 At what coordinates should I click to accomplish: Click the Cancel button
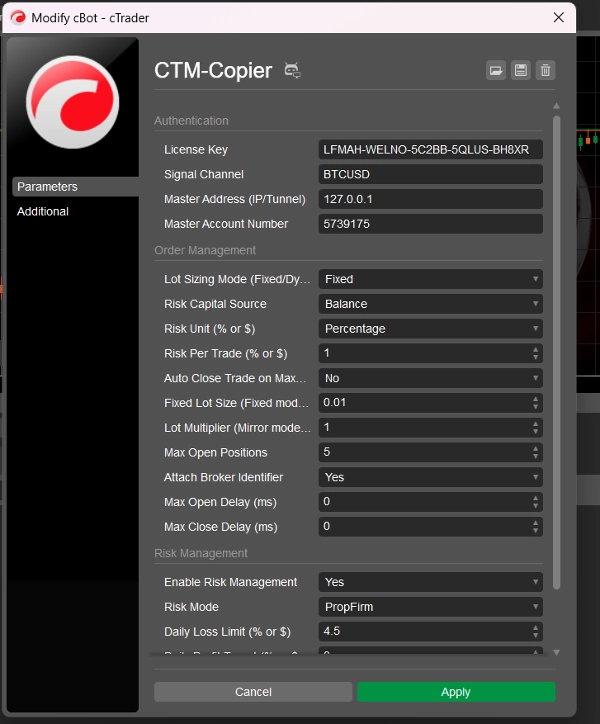coord(253,692)
